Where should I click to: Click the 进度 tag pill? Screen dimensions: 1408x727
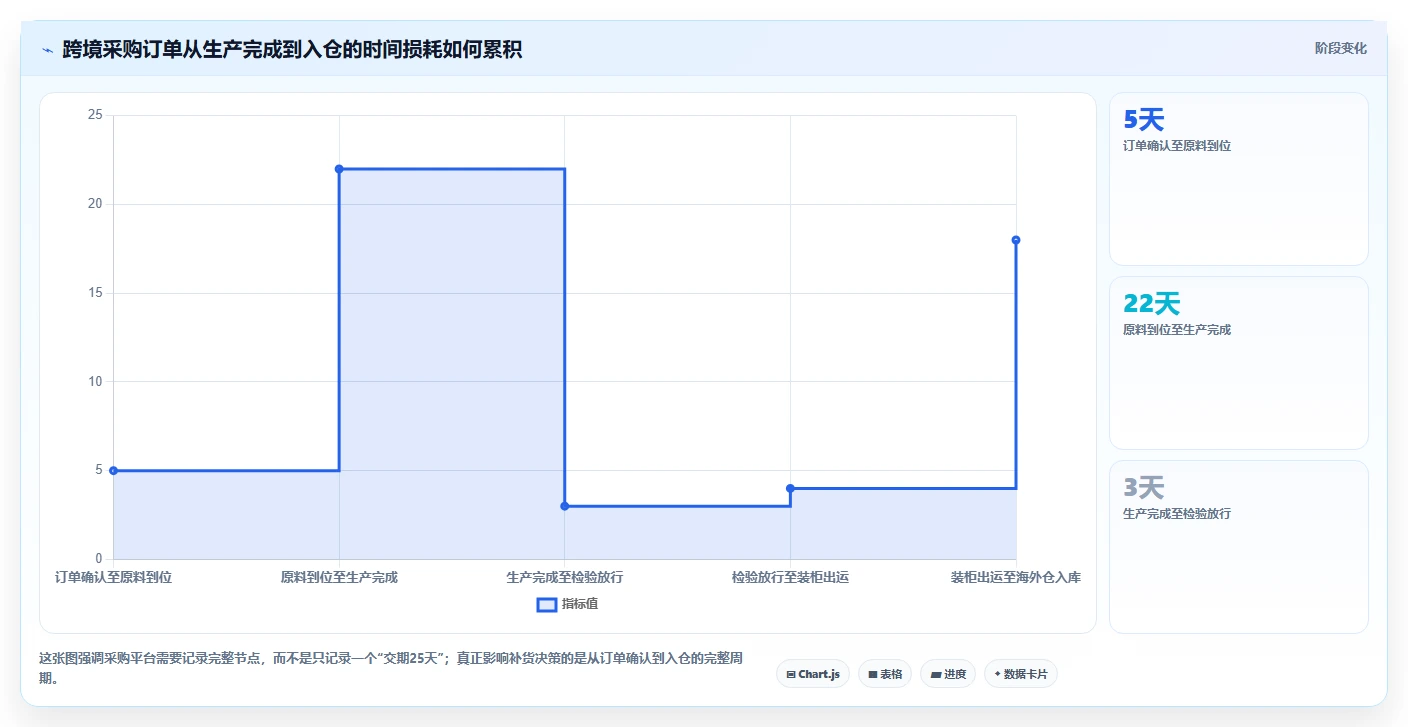pyautogui.click(x=948, y=674)
